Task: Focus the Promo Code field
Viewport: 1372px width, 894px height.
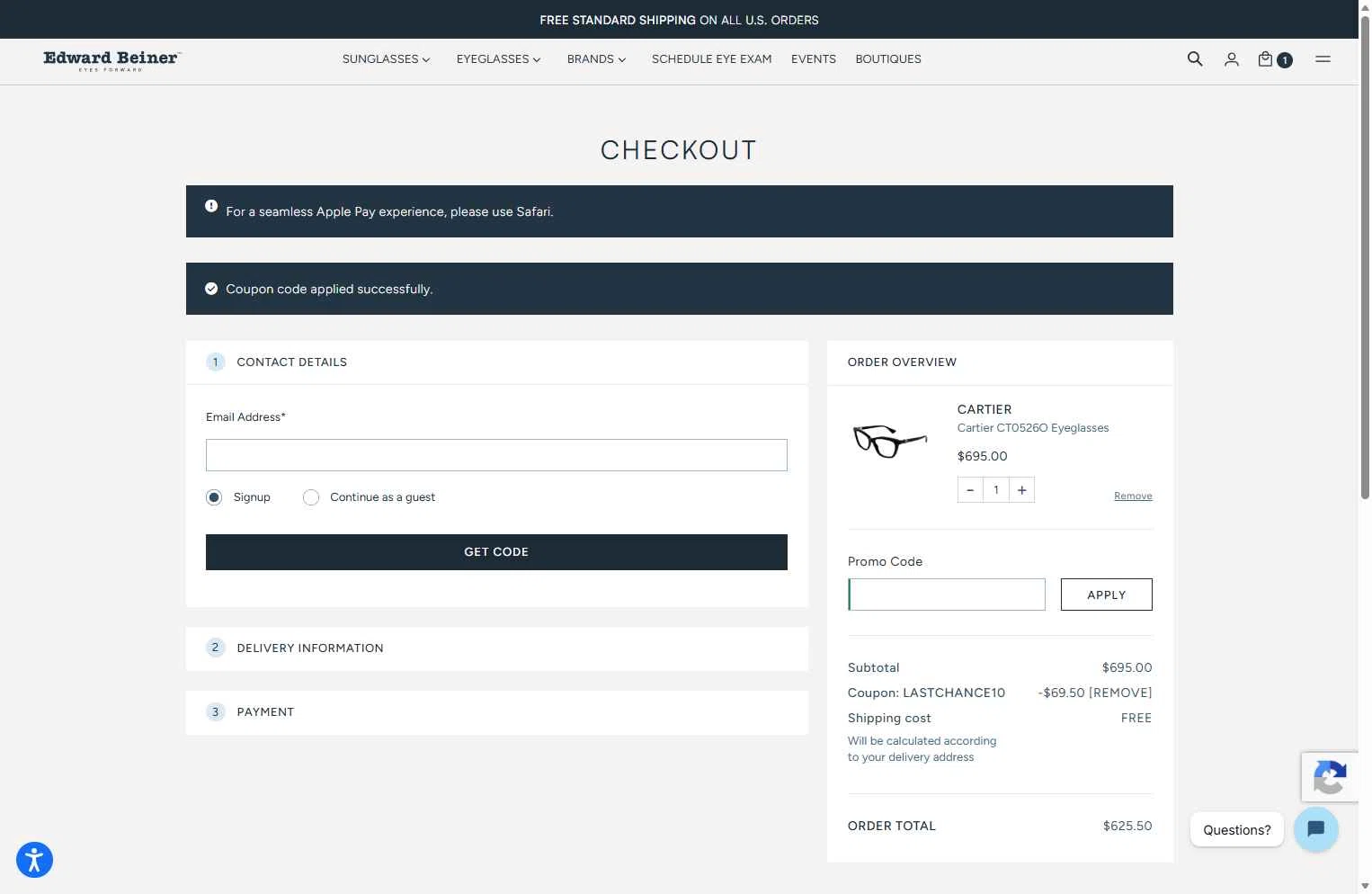Action: (x=947, y=595)
